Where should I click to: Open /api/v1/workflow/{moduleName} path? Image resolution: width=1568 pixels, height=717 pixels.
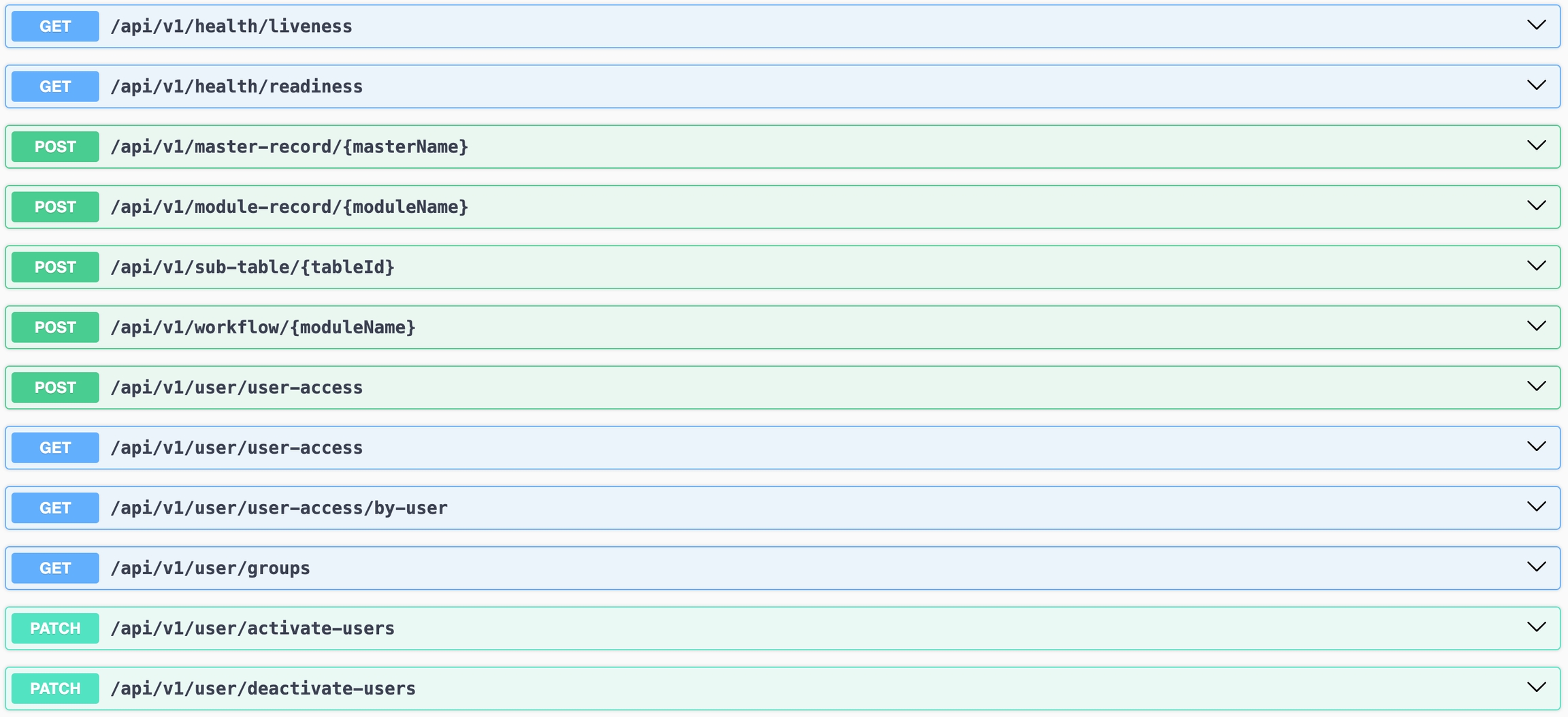pyautogui.click(x=263, y=327)
